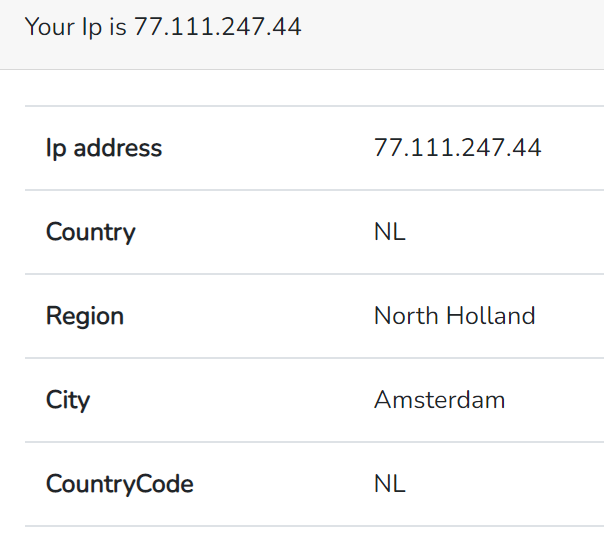Screen dimensions: 604x544
Task: Select the "CountryCode" row label
Action: pyautogui.click(x=119, y=484)
